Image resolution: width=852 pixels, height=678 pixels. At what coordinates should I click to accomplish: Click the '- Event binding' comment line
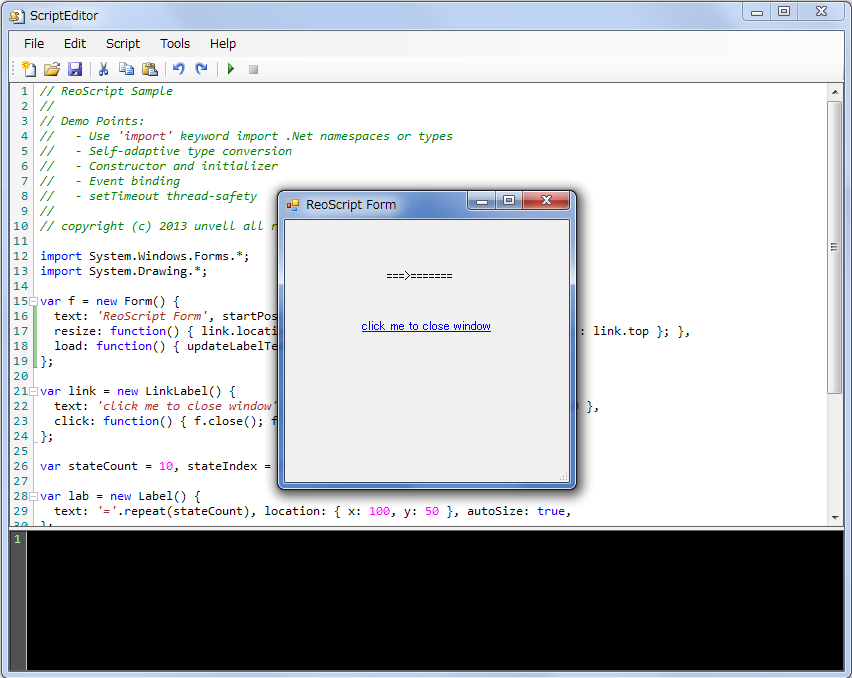point(127,181)
